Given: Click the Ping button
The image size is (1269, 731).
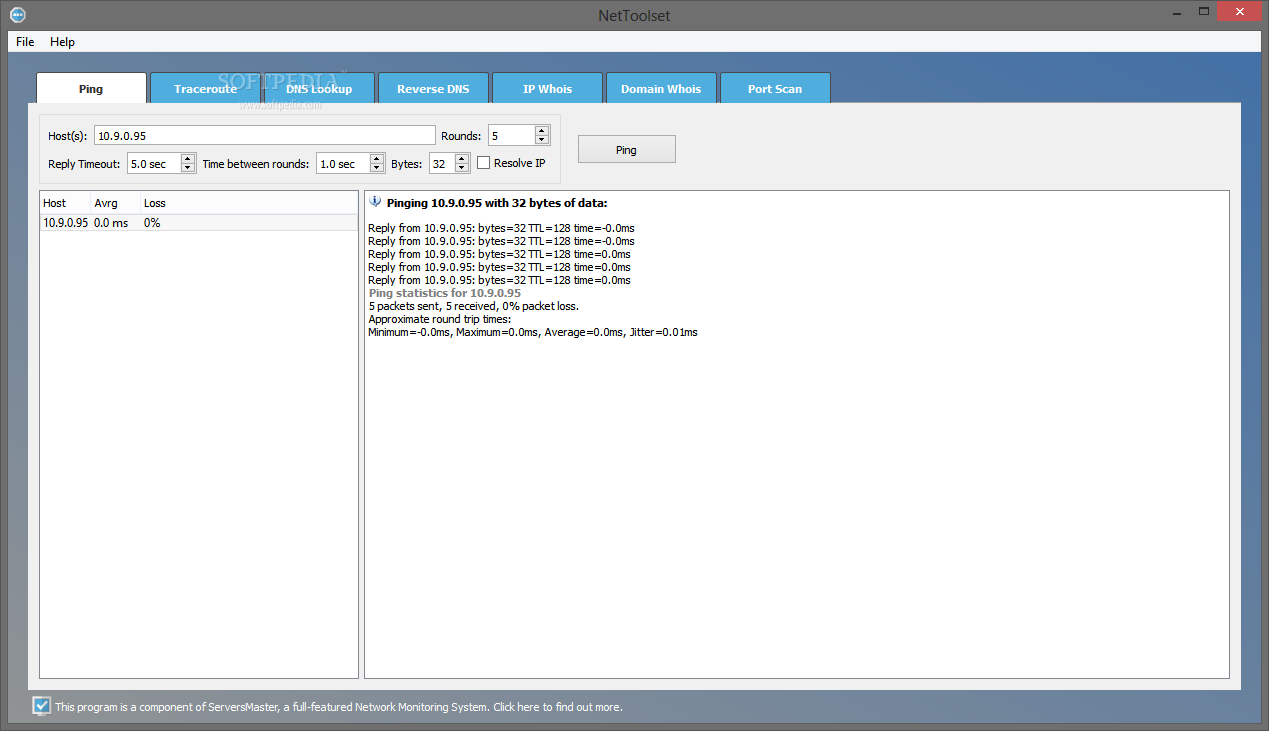Looking at the screenshot, I should (627, 149).
